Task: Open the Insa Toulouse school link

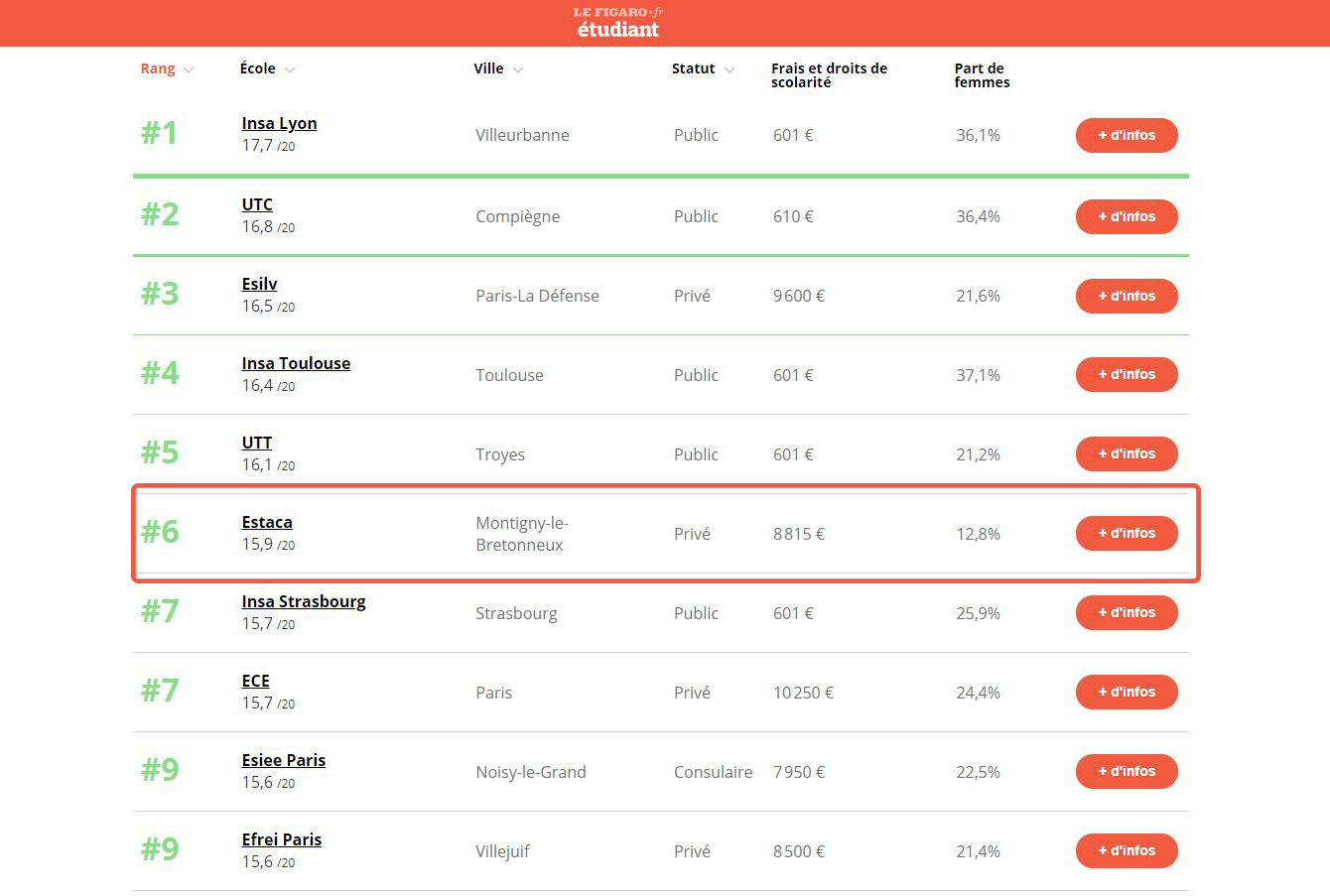Action: point(296,363)
